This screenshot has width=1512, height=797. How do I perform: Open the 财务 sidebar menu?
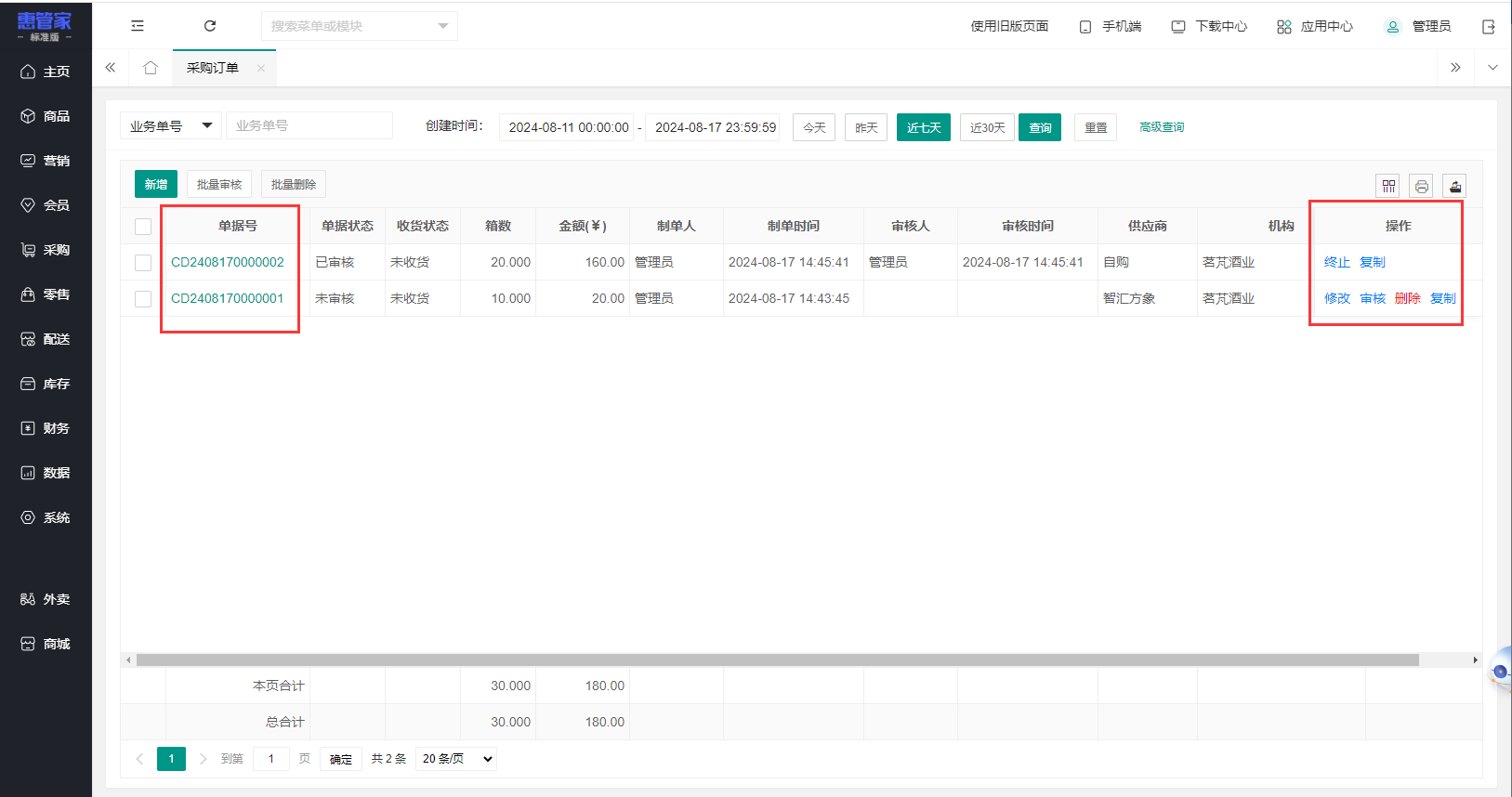click(x=46, y=428)
